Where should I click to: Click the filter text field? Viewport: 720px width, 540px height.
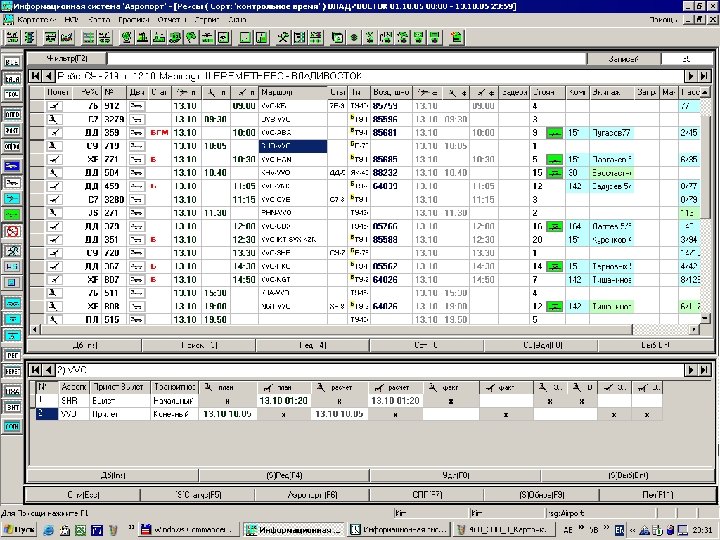click(x=347, y=59)
